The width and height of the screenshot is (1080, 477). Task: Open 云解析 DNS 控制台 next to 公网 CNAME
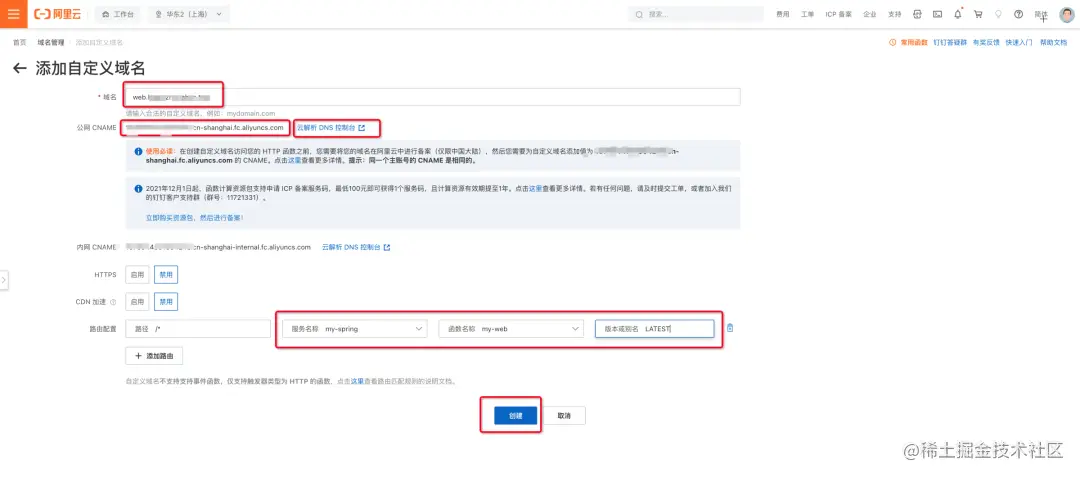(331, 128)
